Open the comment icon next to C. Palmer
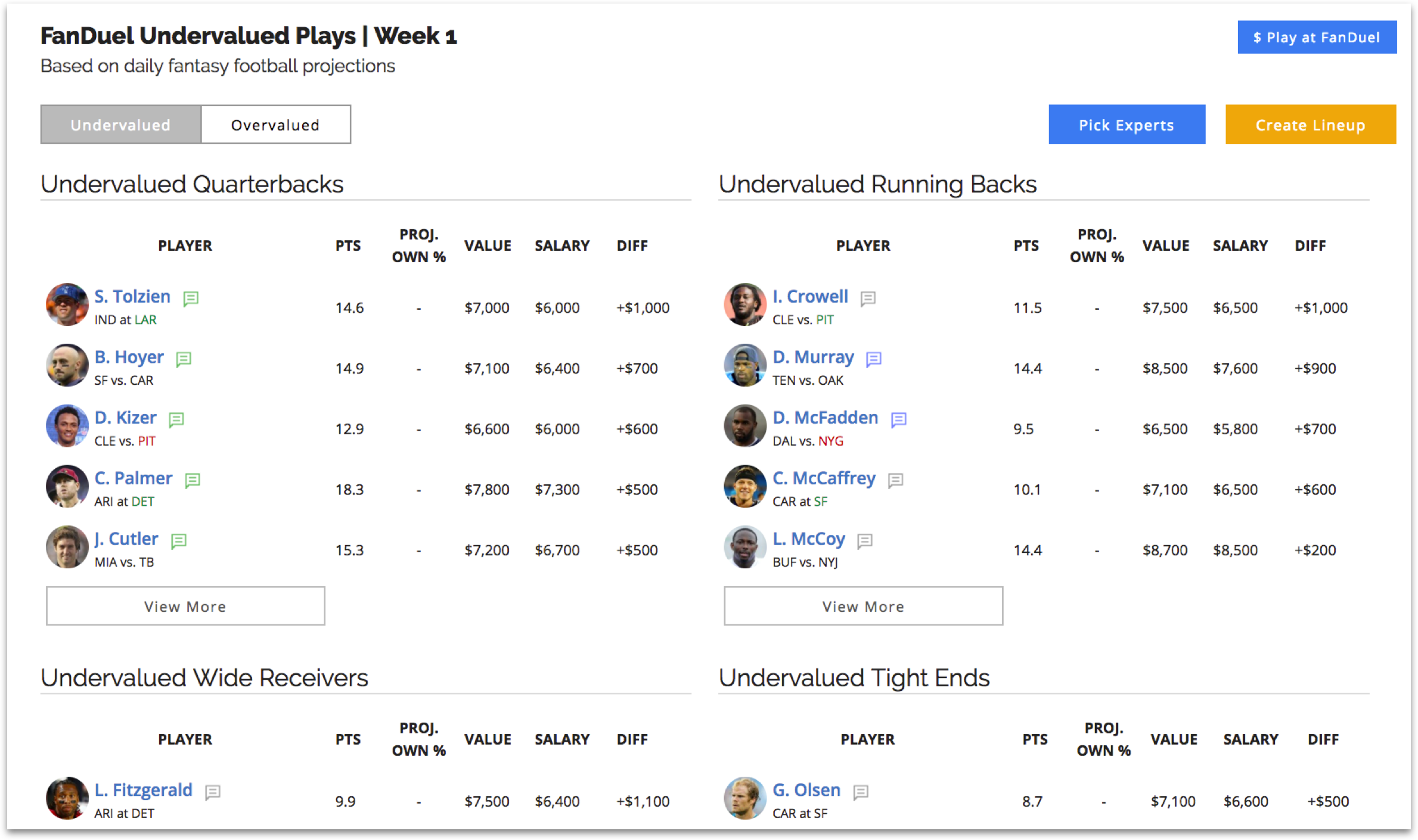 point(193,480)
